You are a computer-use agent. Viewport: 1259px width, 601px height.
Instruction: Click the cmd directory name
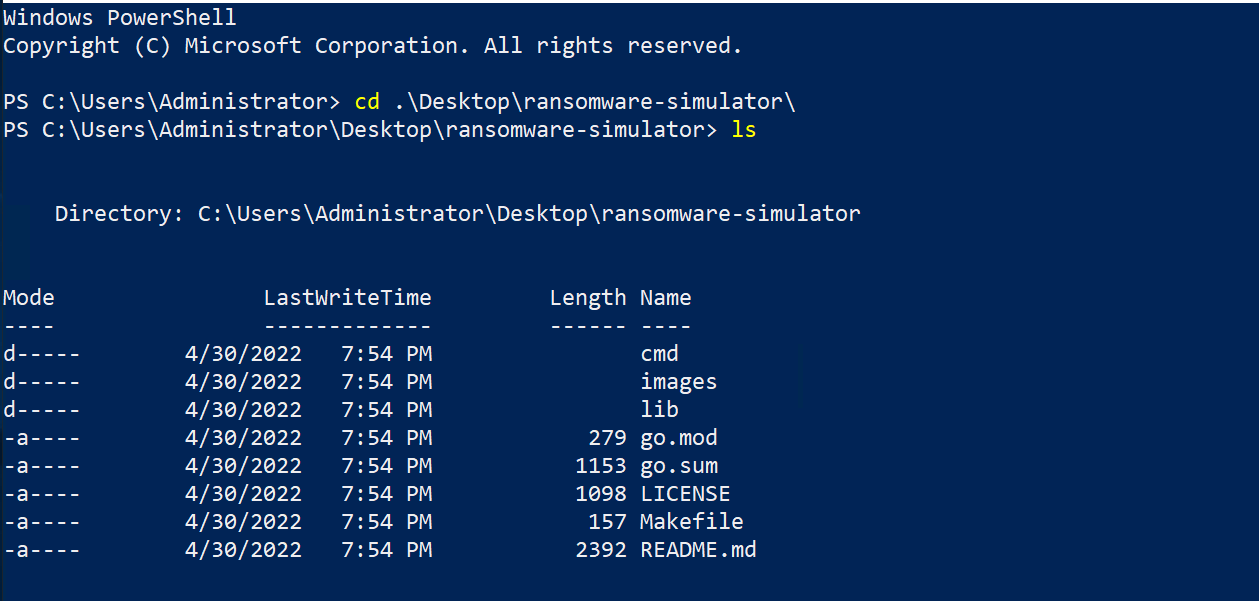pyautogui.click(x=660, y=354)
